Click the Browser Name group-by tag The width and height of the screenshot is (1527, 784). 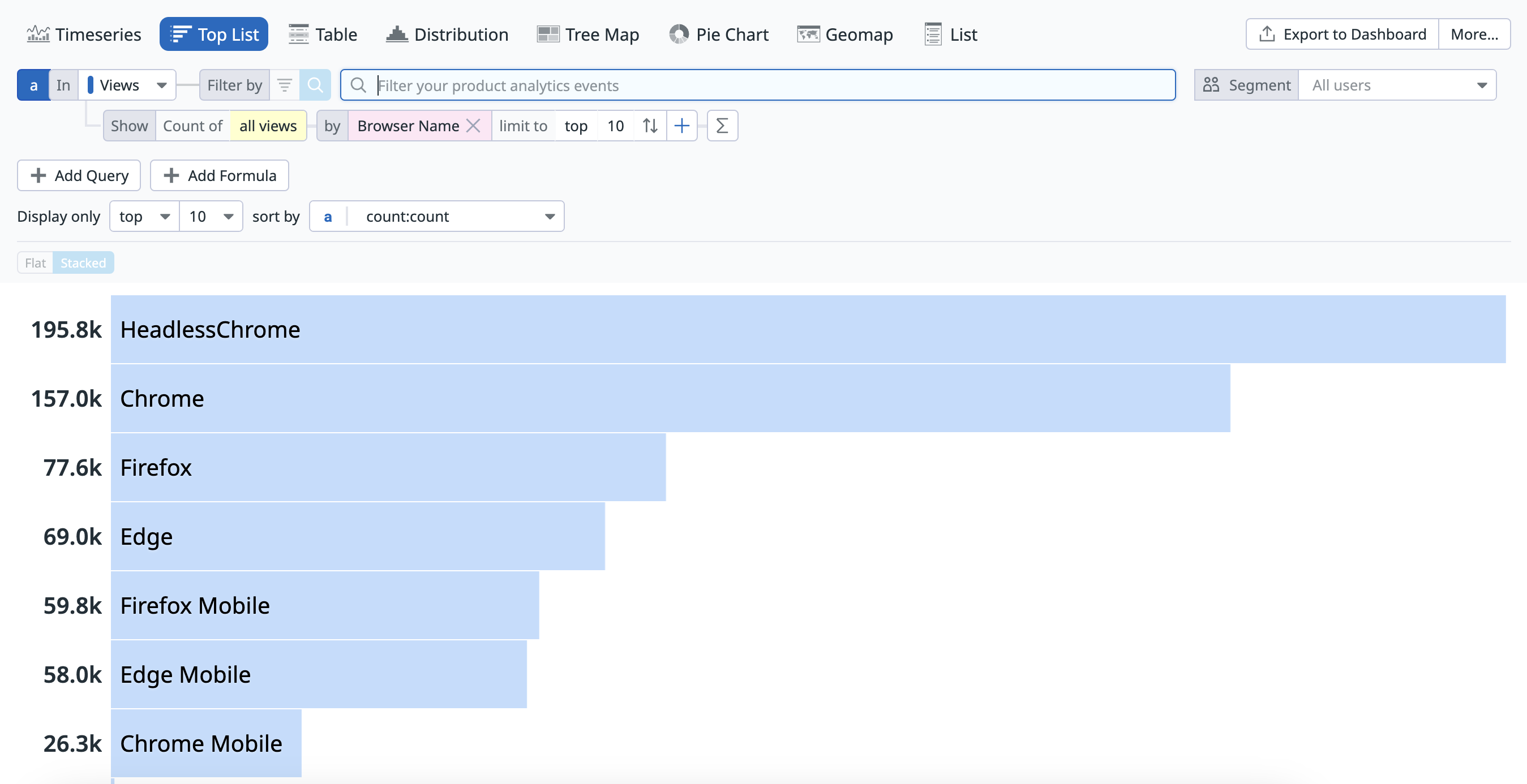(x=408, y=126)
